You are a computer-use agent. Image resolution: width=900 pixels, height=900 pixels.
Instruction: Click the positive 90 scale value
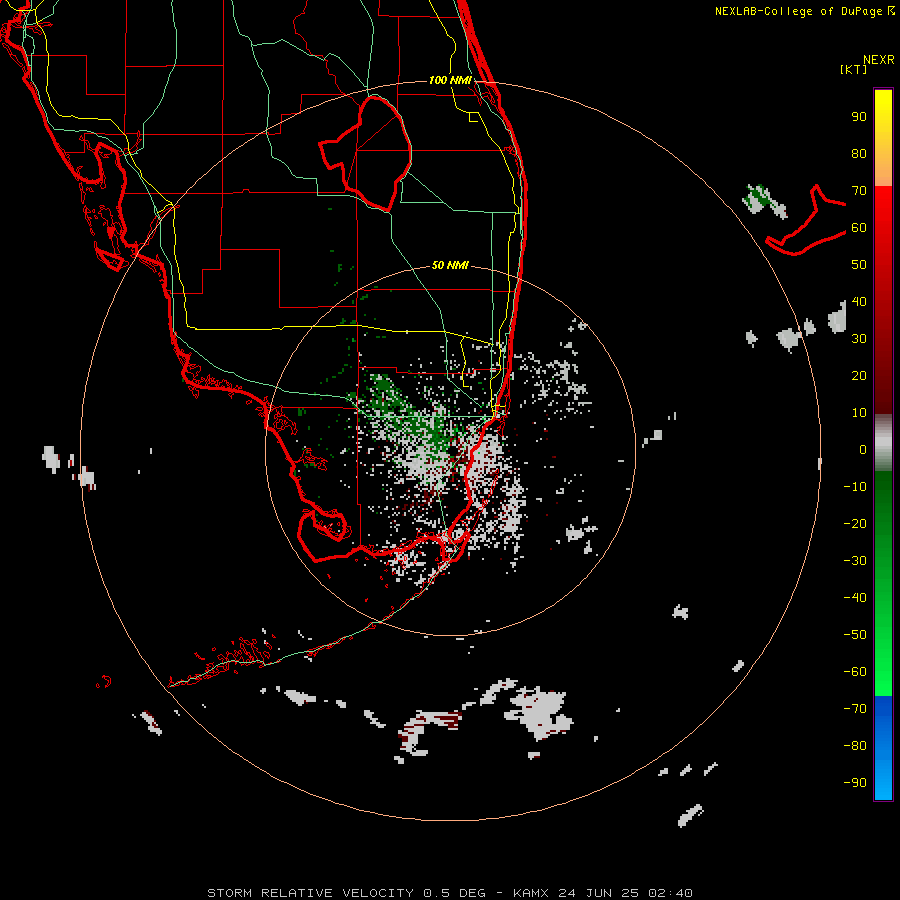click(859, 117)
